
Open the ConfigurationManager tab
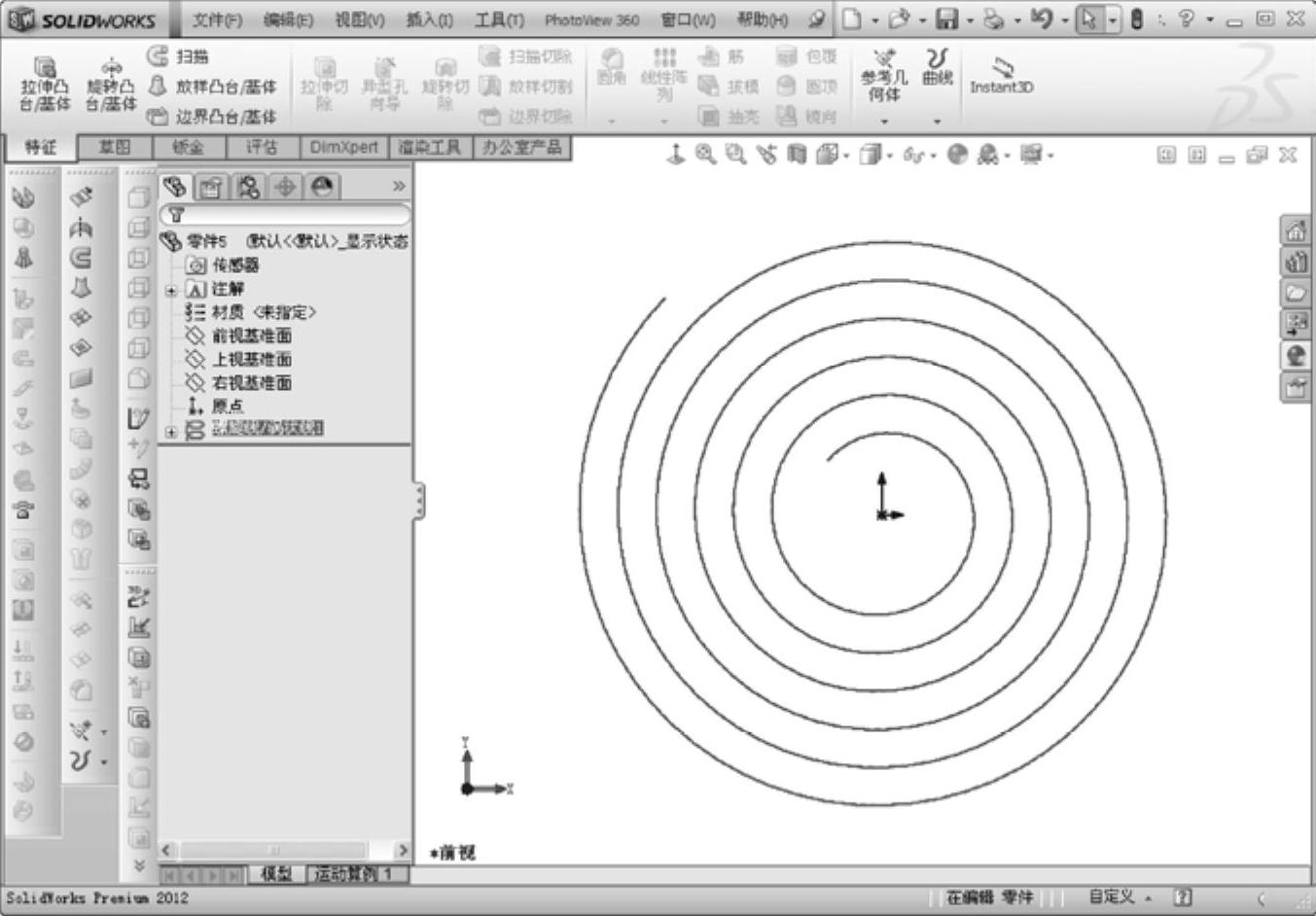[248, 186]
